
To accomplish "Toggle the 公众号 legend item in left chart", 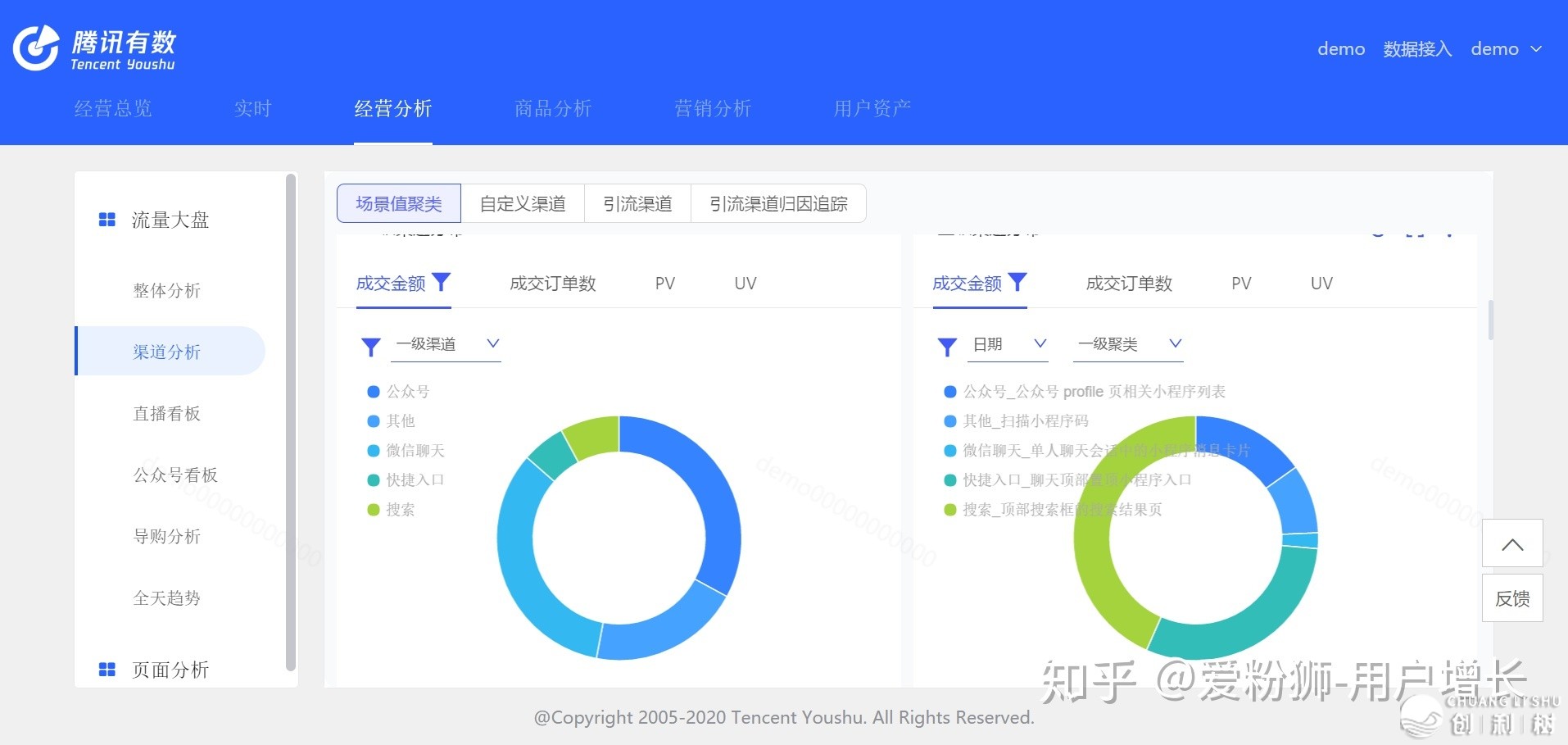I will pos(399,392).
